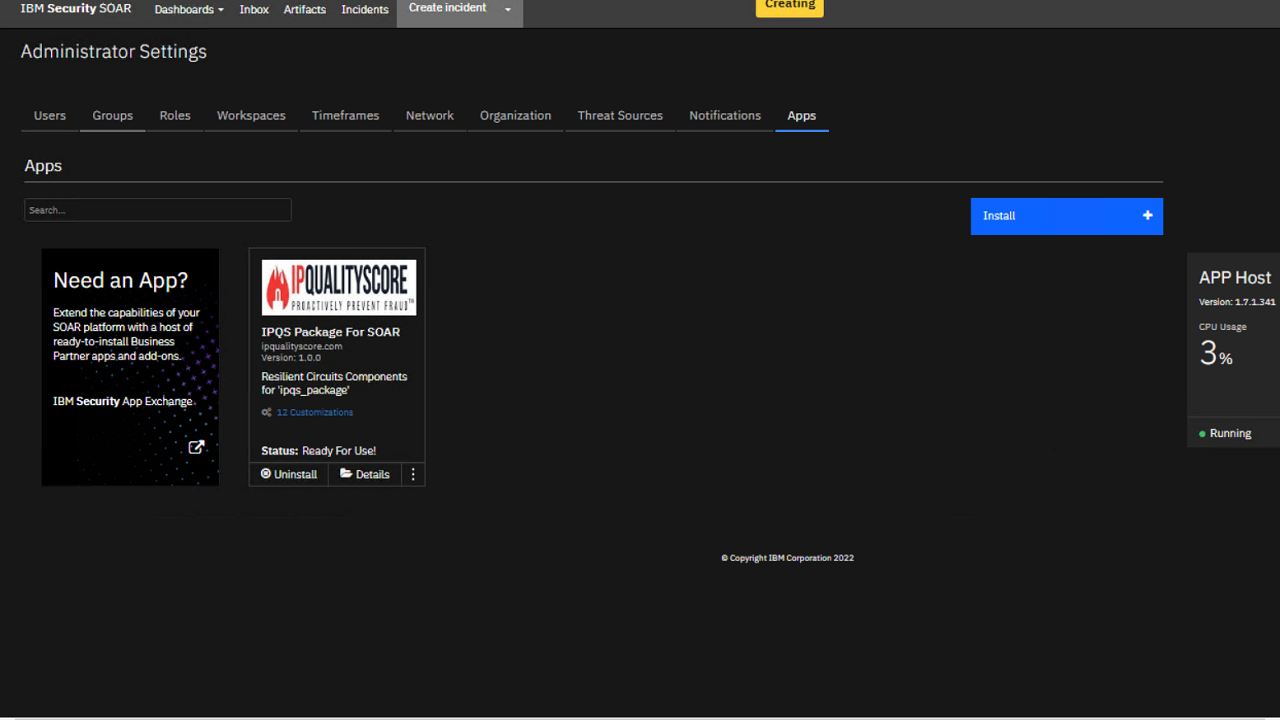
Task: Uninstall the IPQS Package app
Action: [289, 474]
